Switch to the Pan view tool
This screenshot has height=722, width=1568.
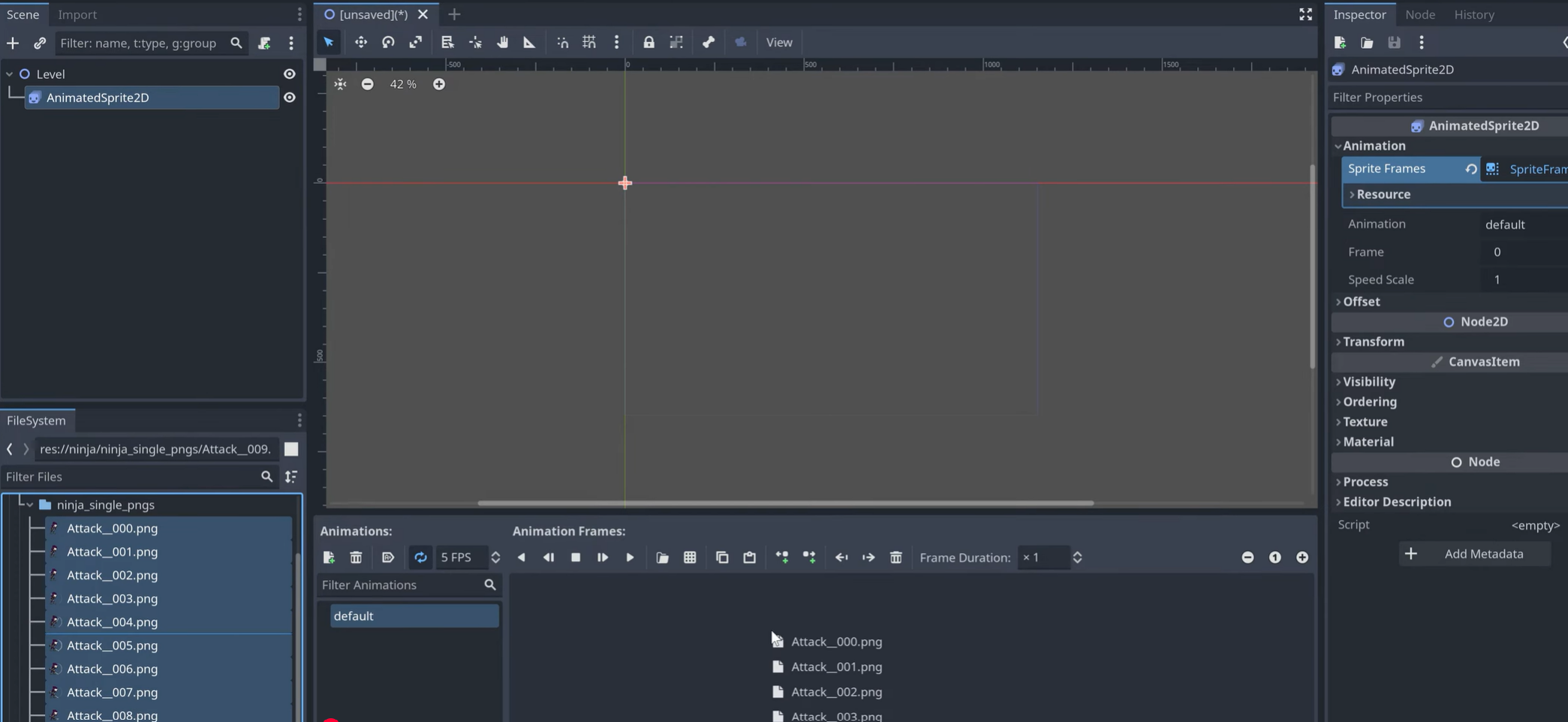(x=502, y=42)
